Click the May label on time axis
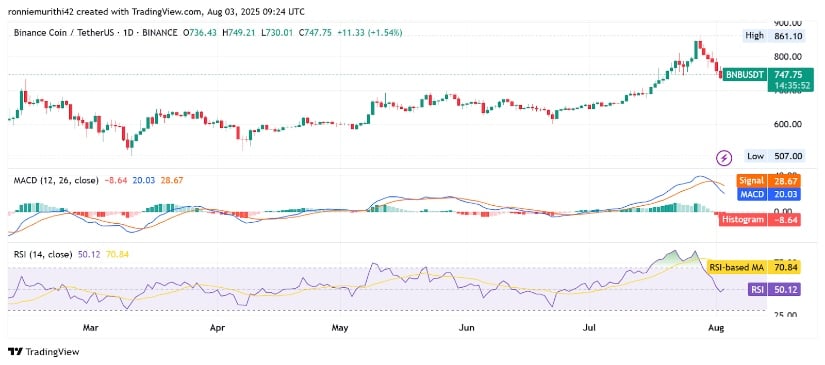Screen dimensions: 825x365 [x=339, y=328]
